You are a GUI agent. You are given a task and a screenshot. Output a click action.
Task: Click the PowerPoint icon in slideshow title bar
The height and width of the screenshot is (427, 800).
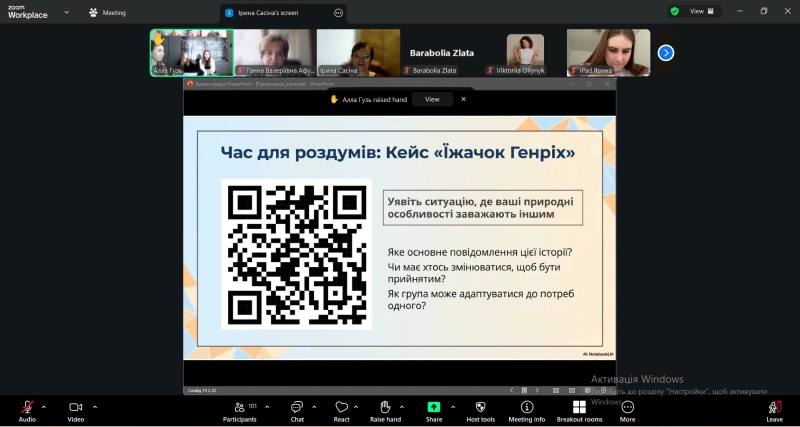coord(190,84)
